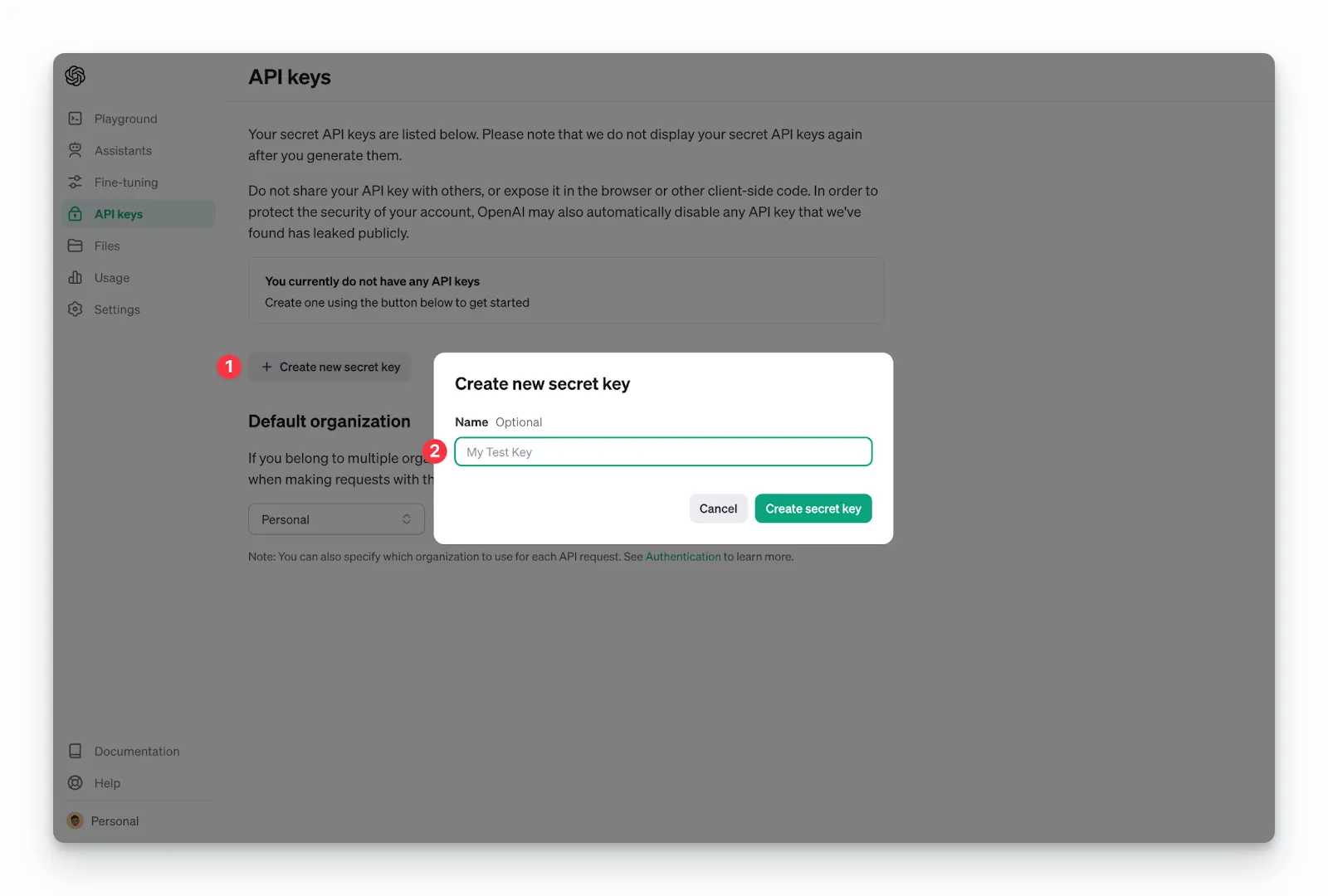Click the Usage bar chart icon
This screenshot has width=1328, height=896.
click(x=76, y=277)
